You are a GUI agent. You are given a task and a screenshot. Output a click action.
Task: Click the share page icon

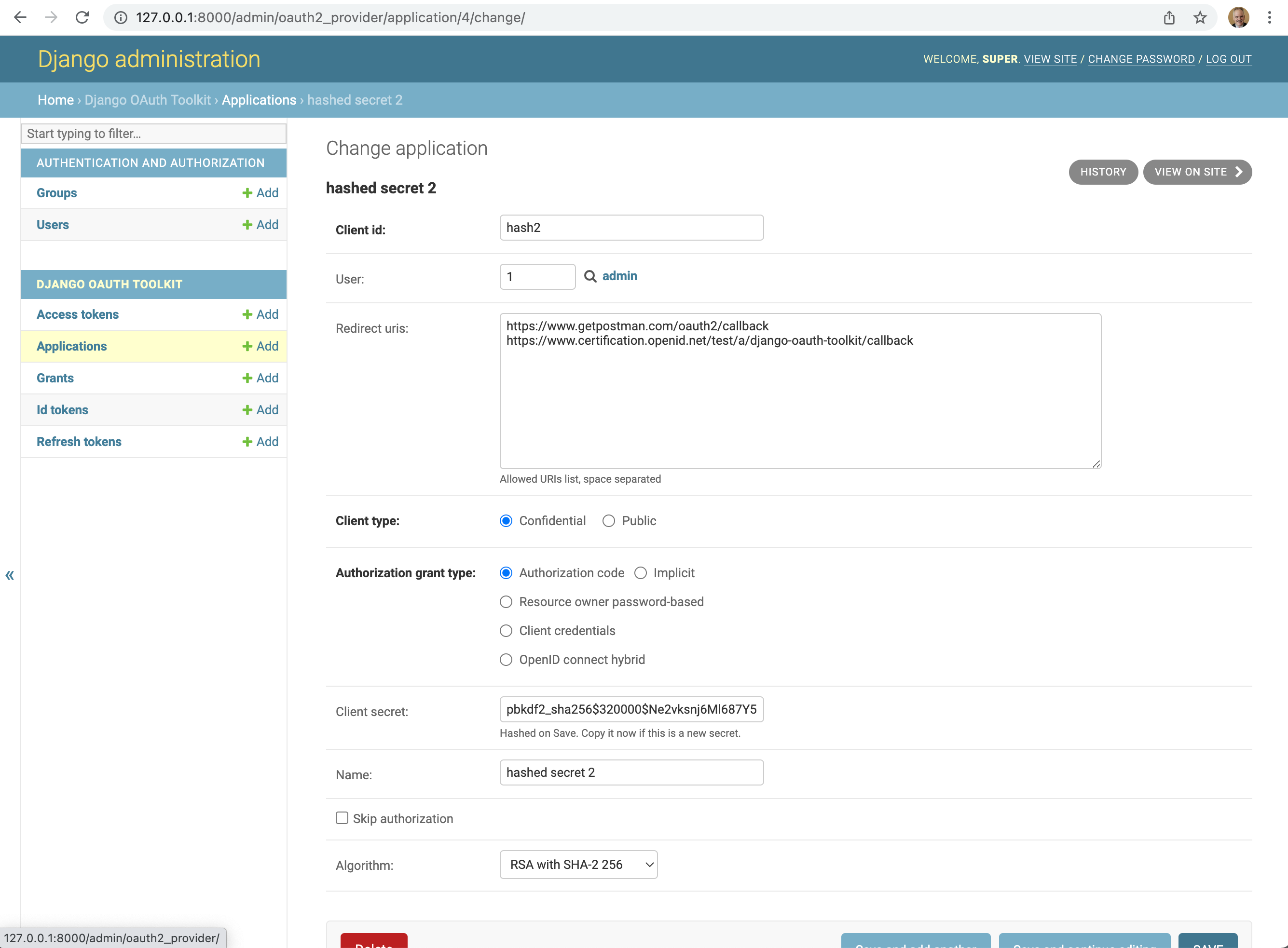pos(1169,17)
